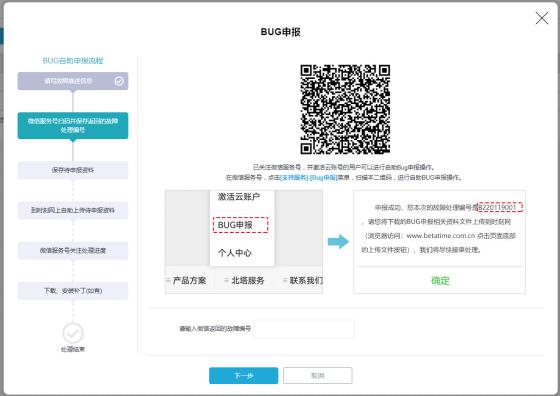This screenshot has width=560, height=396.
Task: Select the 下载、安装补丁 step
Action: (73, 291)
